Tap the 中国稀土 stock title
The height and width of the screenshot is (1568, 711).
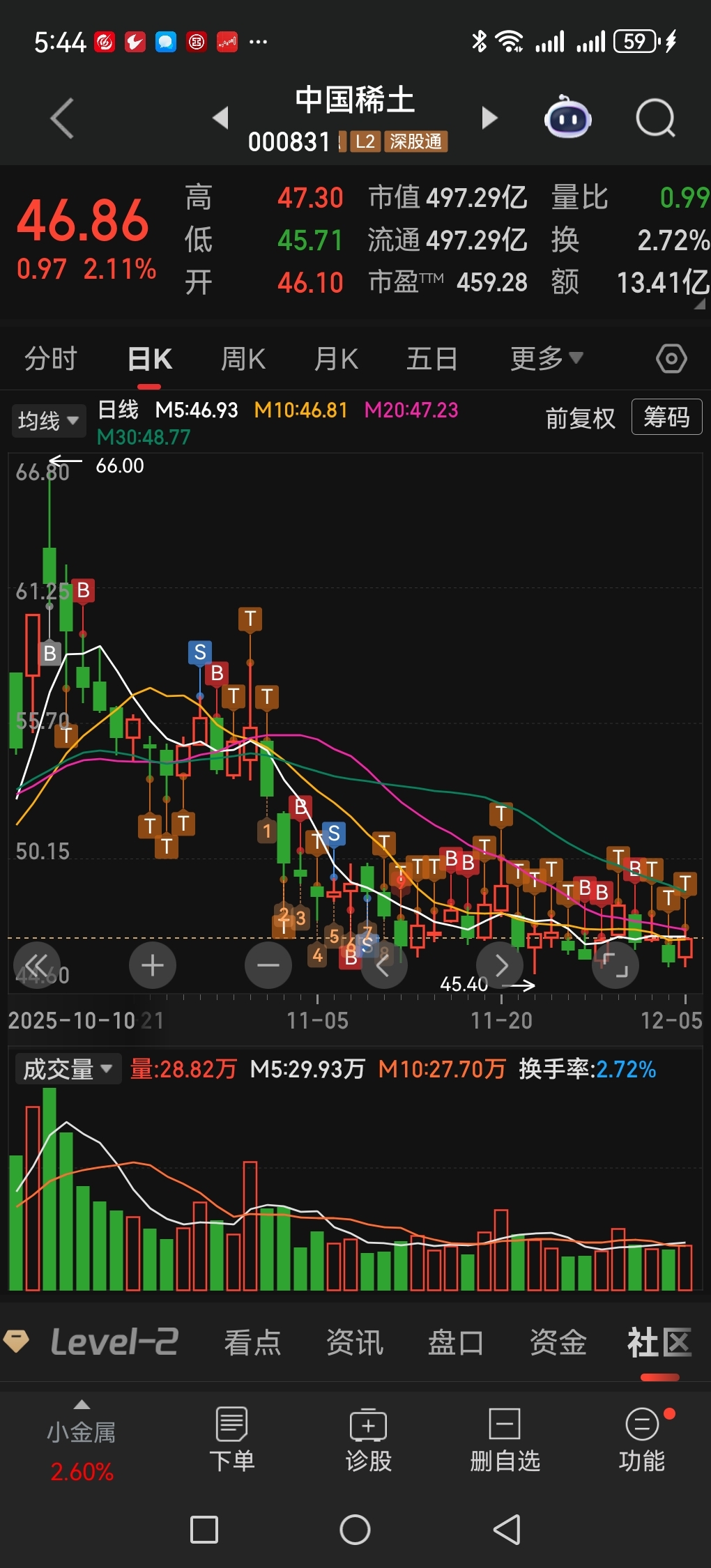pyautogui.click(x=355, y=100)
